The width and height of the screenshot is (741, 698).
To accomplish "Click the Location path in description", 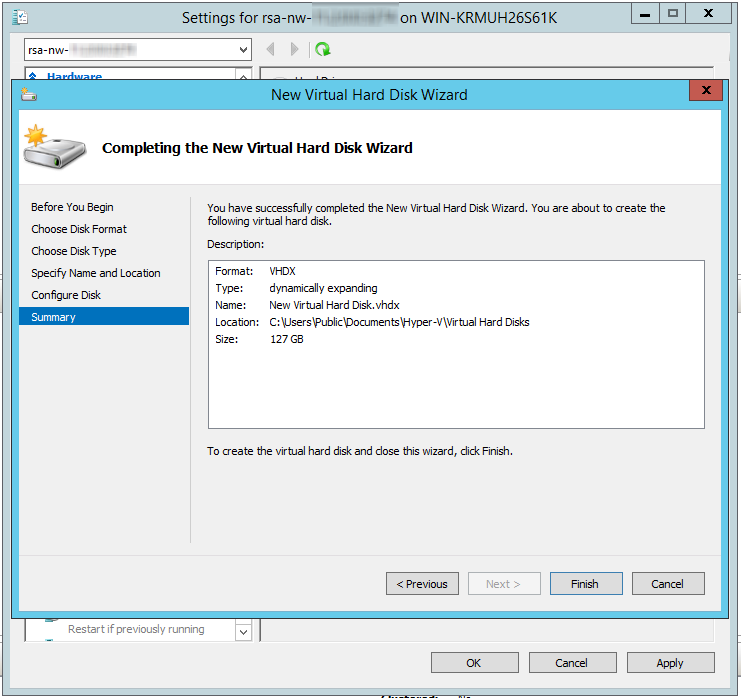I will tap(399, 322).
